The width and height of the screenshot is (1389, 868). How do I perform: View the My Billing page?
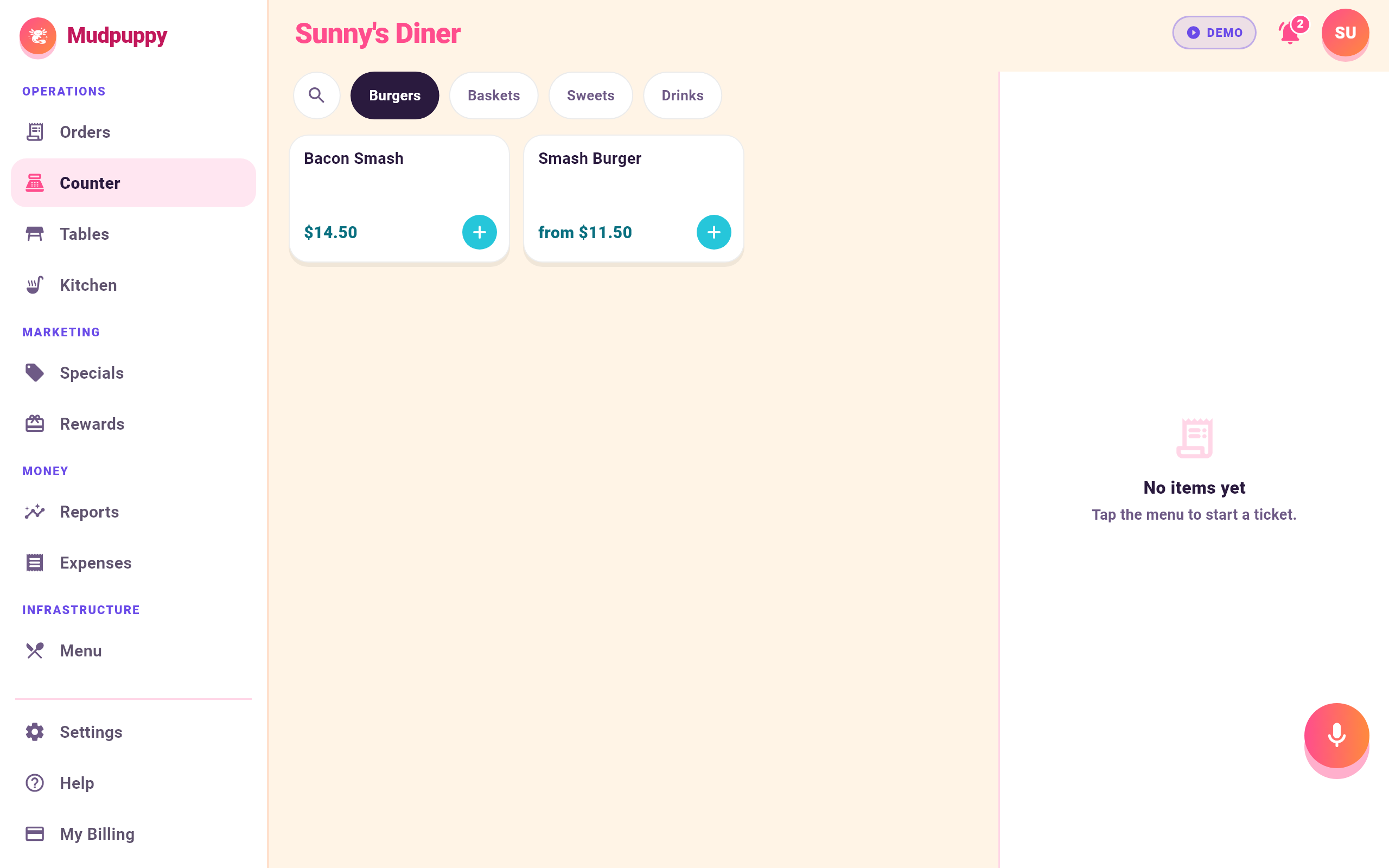click(133, 834)
